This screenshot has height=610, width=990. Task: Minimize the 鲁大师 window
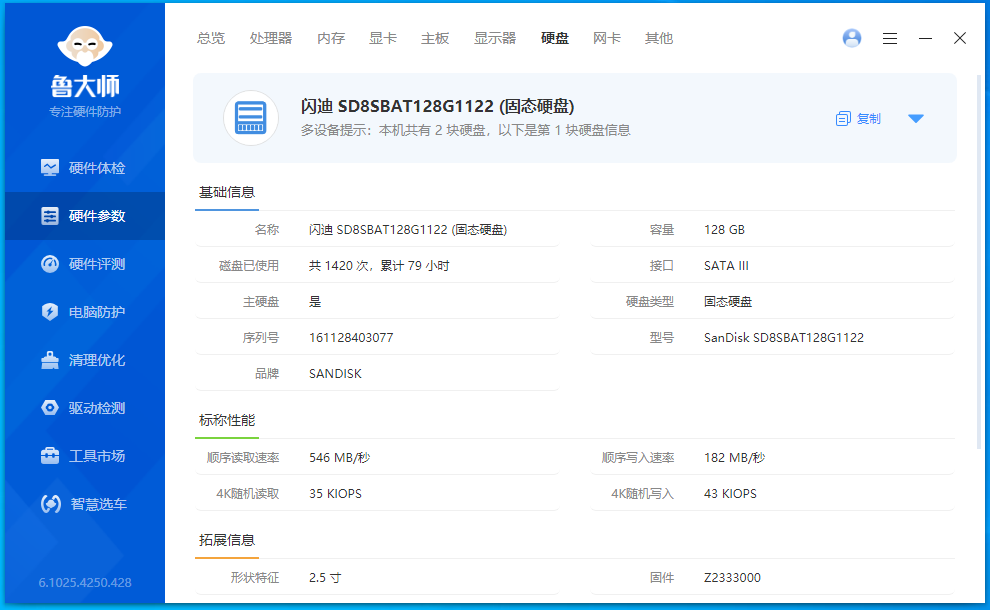tap(925, 39)
